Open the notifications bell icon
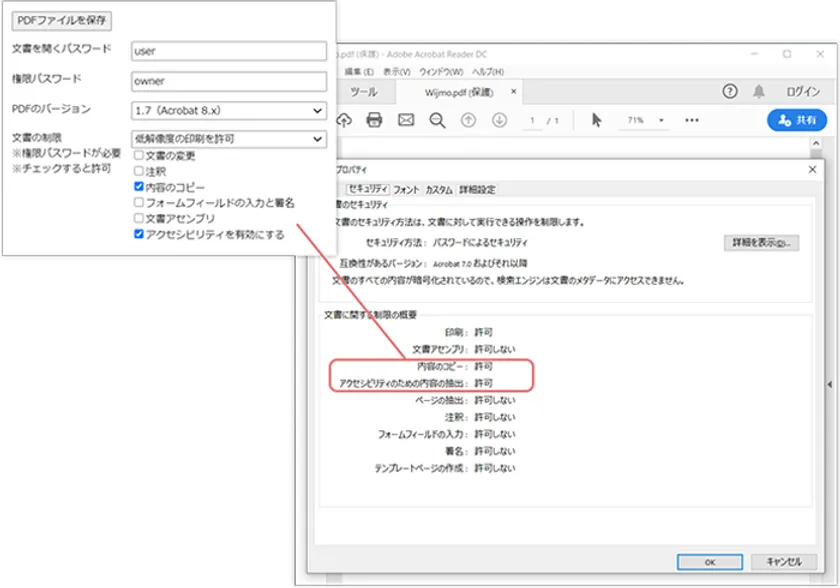The width and height of the screenshot is (840, 588). [x=759, y=92]
